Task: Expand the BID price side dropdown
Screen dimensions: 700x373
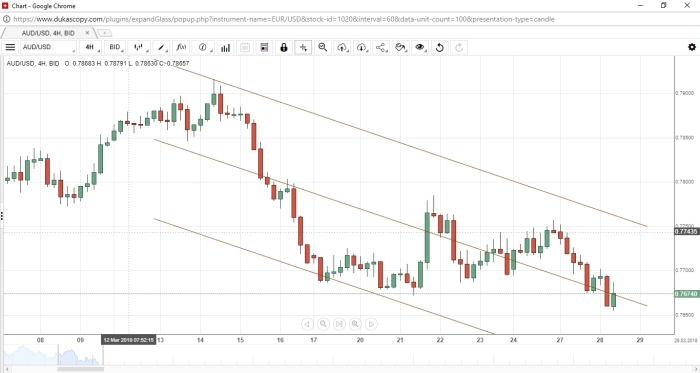Action: pos(117,47)
